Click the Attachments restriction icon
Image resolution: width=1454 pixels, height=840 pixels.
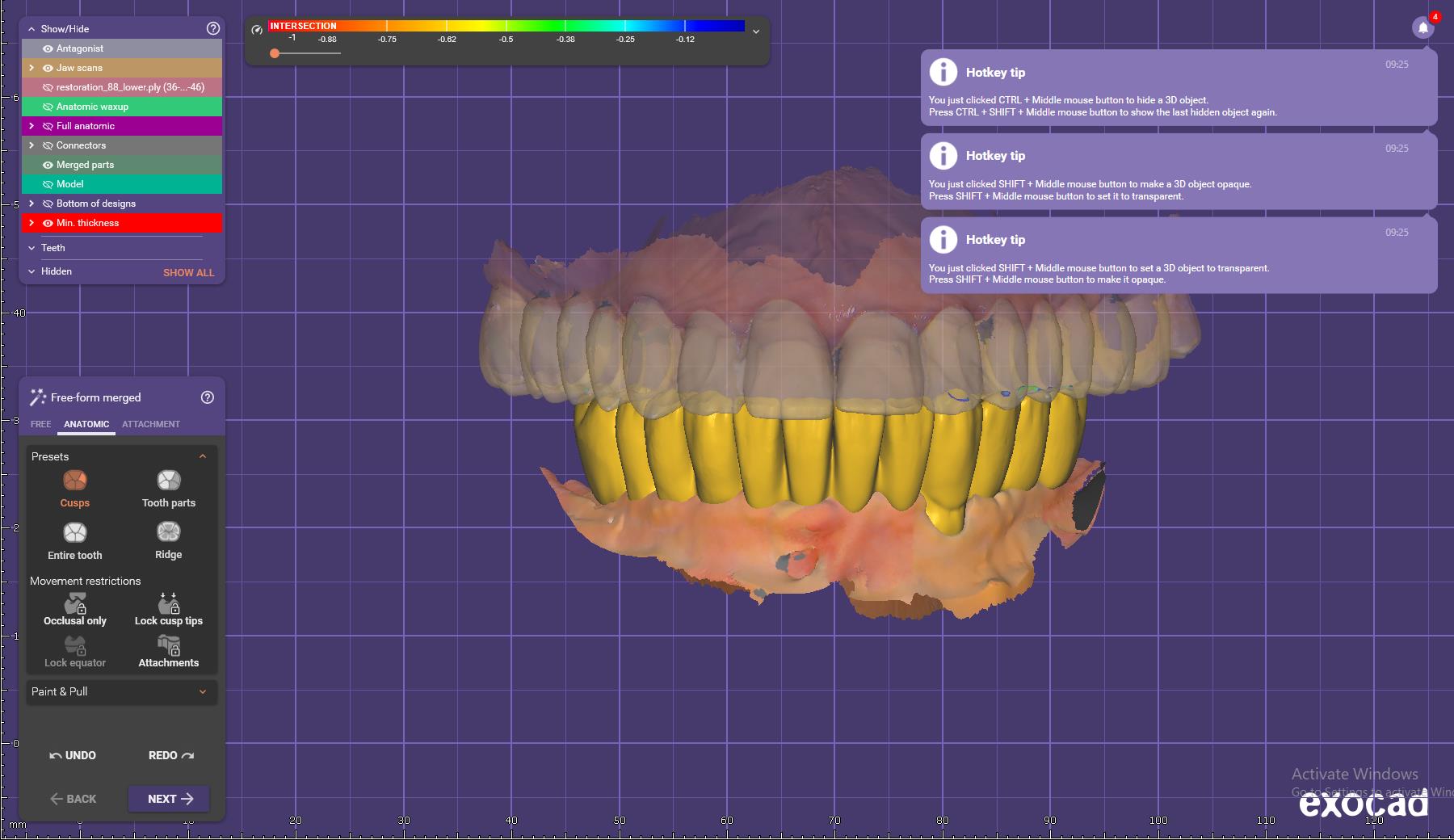168,646
